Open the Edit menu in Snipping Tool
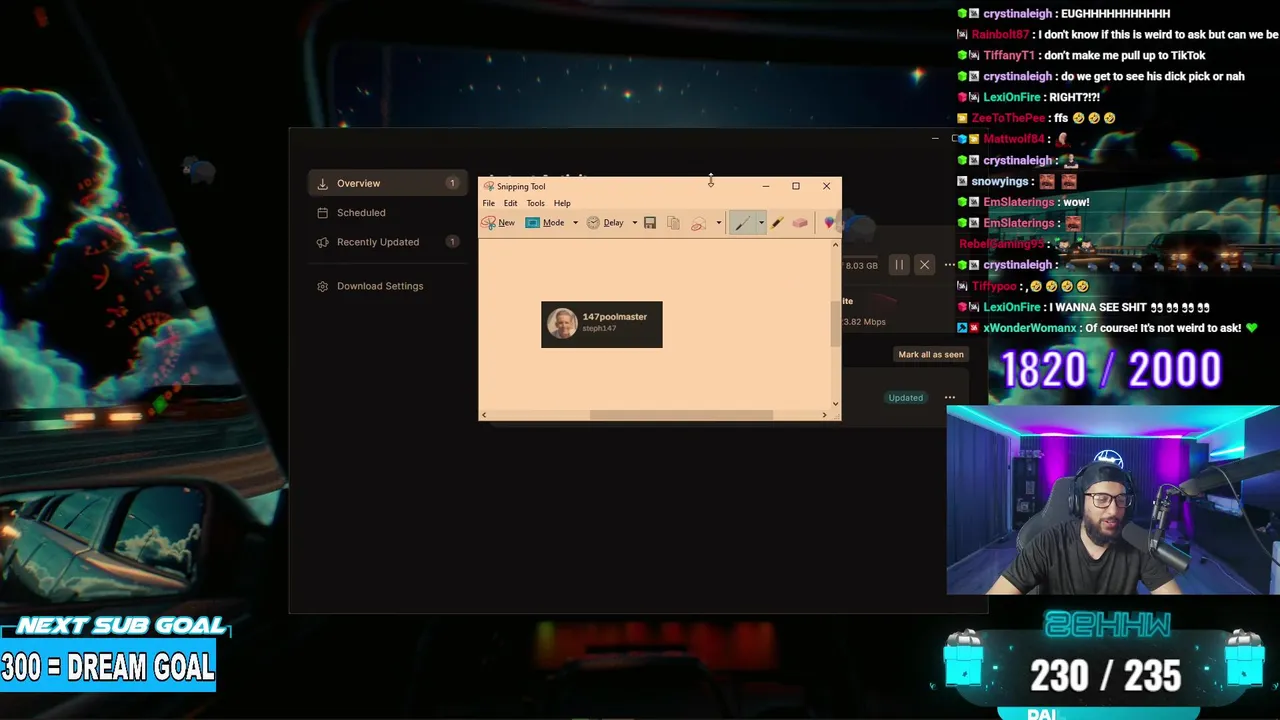 coord(510,203)
